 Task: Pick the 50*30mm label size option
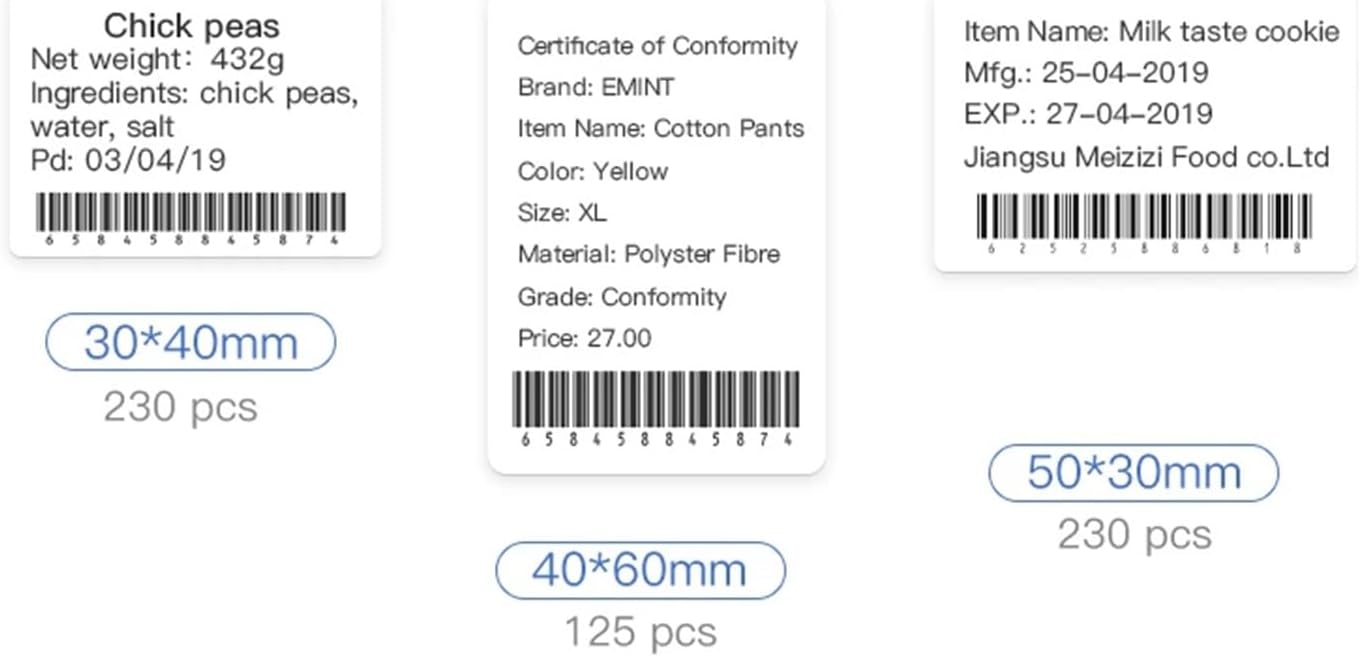pyautogui.click(x=1133, y=473)
